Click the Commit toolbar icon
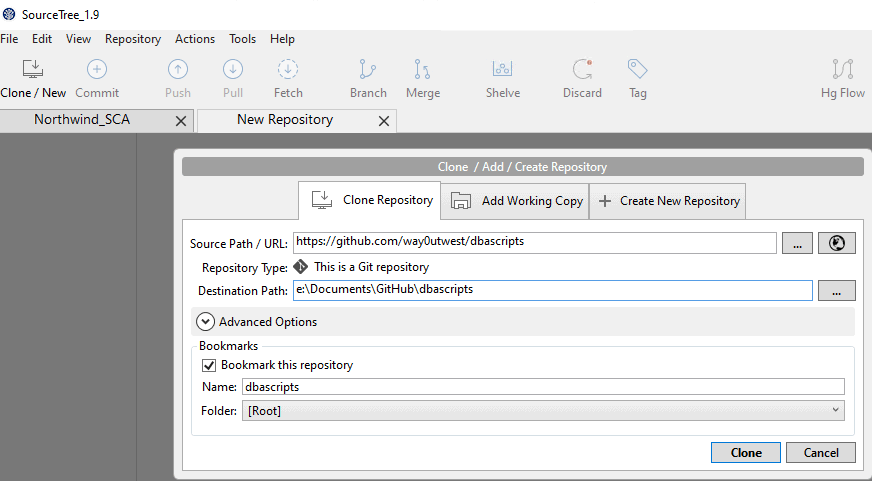Screen dimensions: 872x481 (x=97, y=70)
